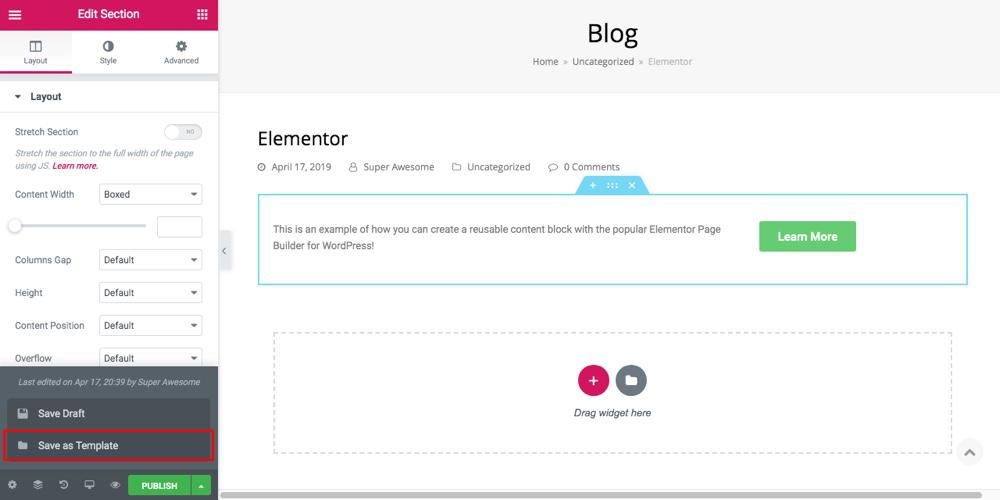Click the green Publish button
Screen dimensions: 1000x500
pyautogui.click(x=159, y=485)
